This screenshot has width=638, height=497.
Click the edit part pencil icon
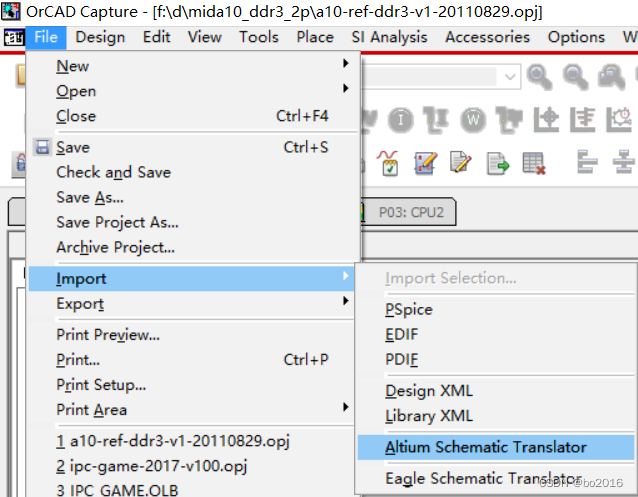coord(425,163)
